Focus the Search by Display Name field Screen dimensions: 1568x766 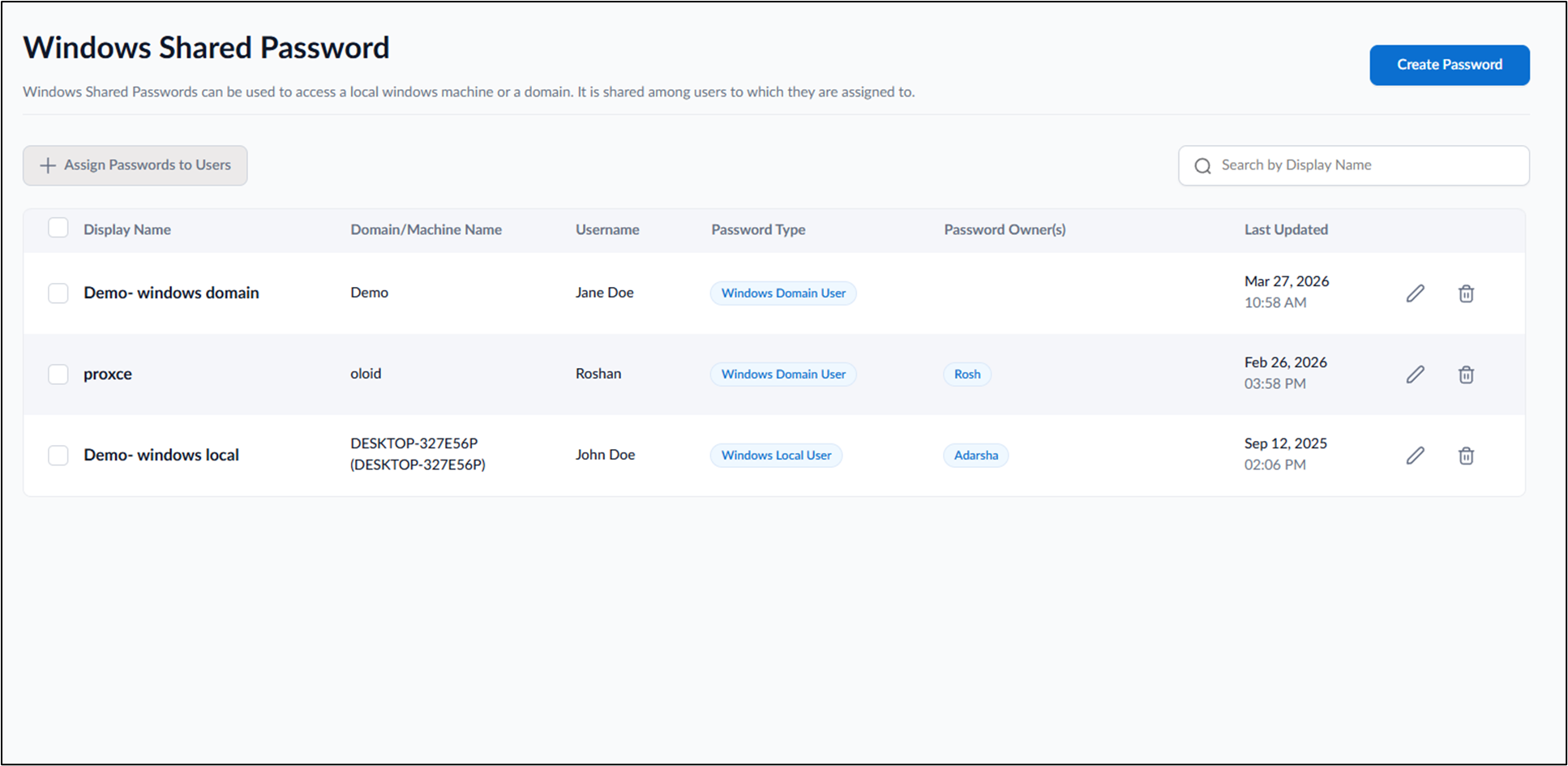tap(1354, 165)
